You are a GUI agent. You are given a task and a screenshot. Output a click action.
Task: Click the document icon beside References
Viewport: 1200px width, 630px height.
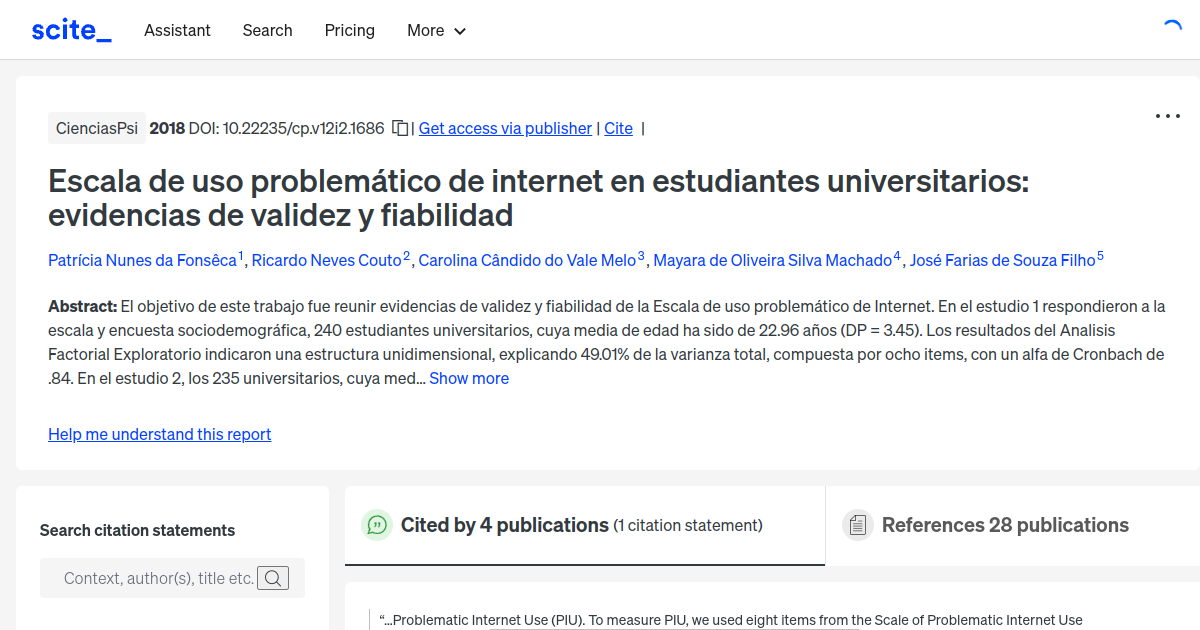pos(857,524)
